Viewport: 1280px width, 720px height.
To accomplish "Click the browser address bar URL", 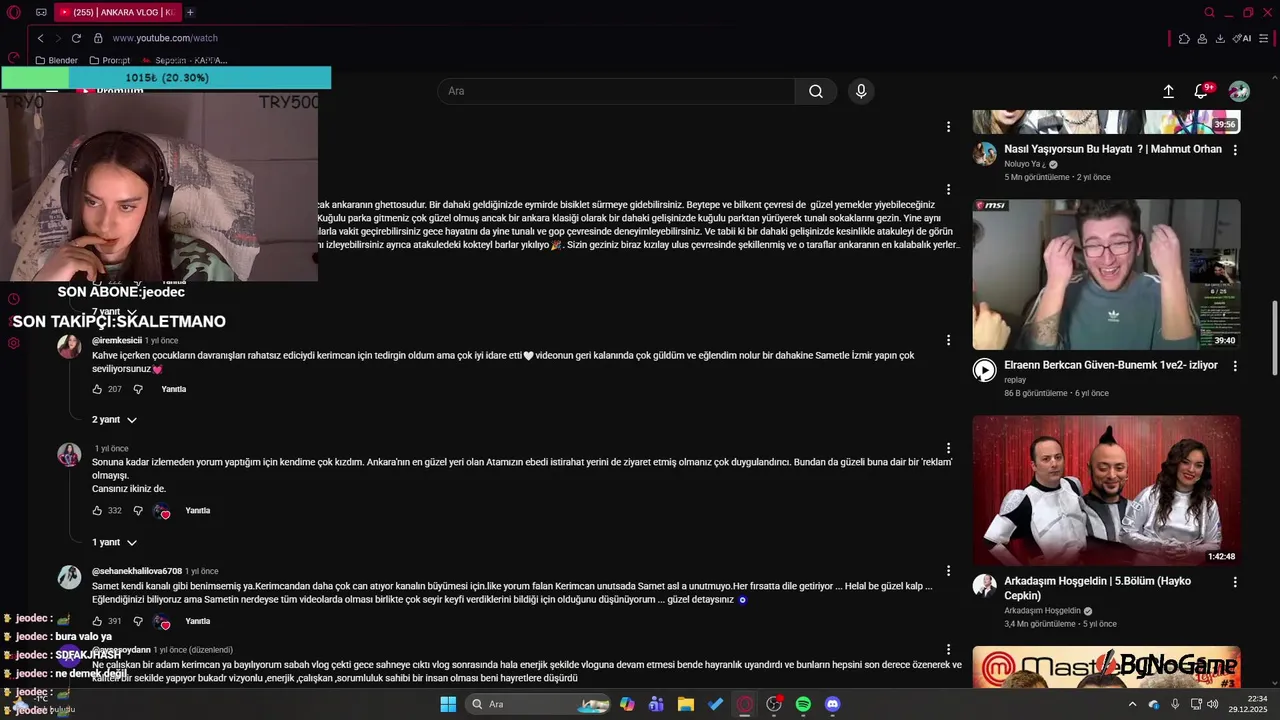I will pyautogui.click(x=165, y=38).
